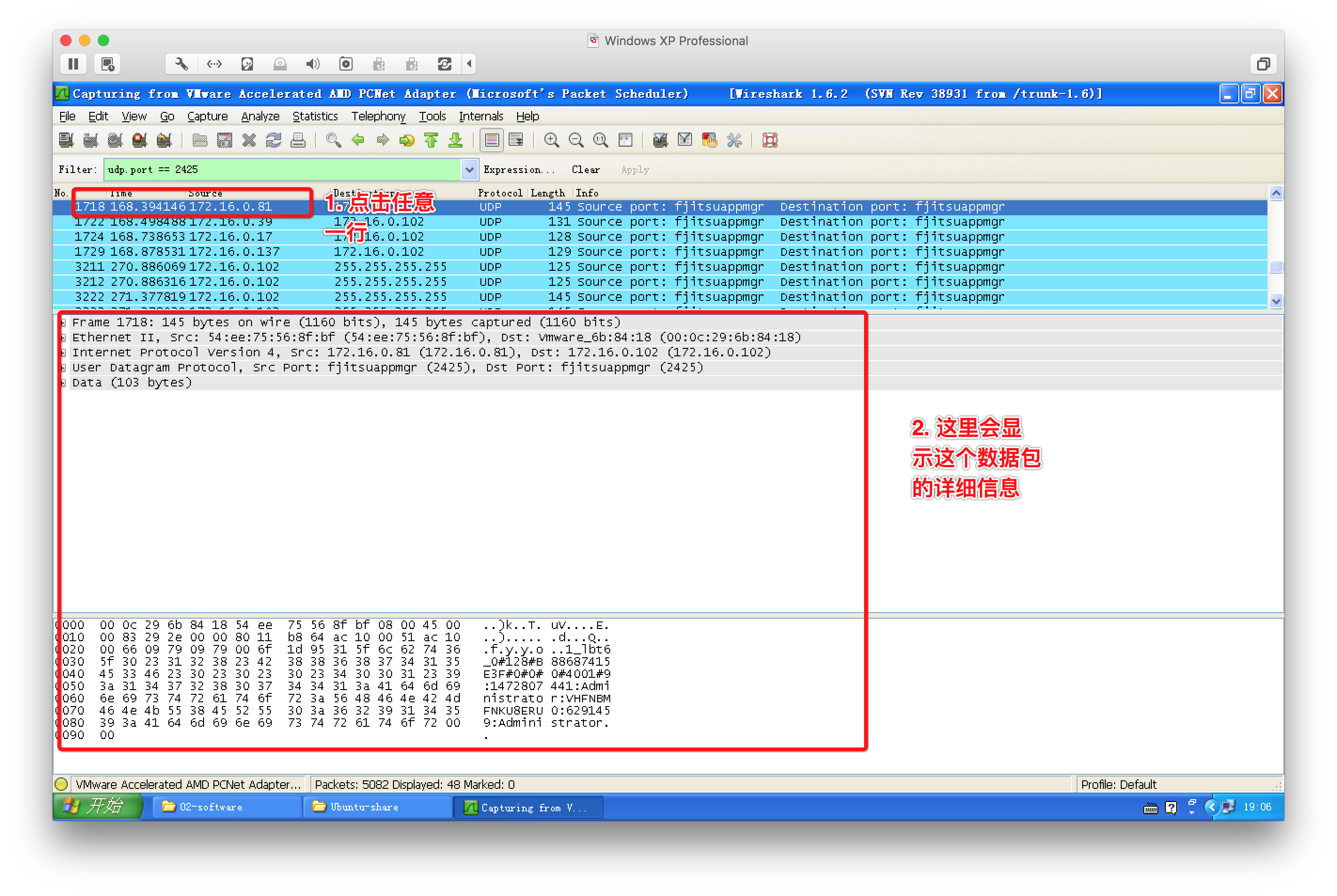Open Preferences wrench icon in toolbar
This screenshot has width=1337, height=896.
tap(734, 141)
